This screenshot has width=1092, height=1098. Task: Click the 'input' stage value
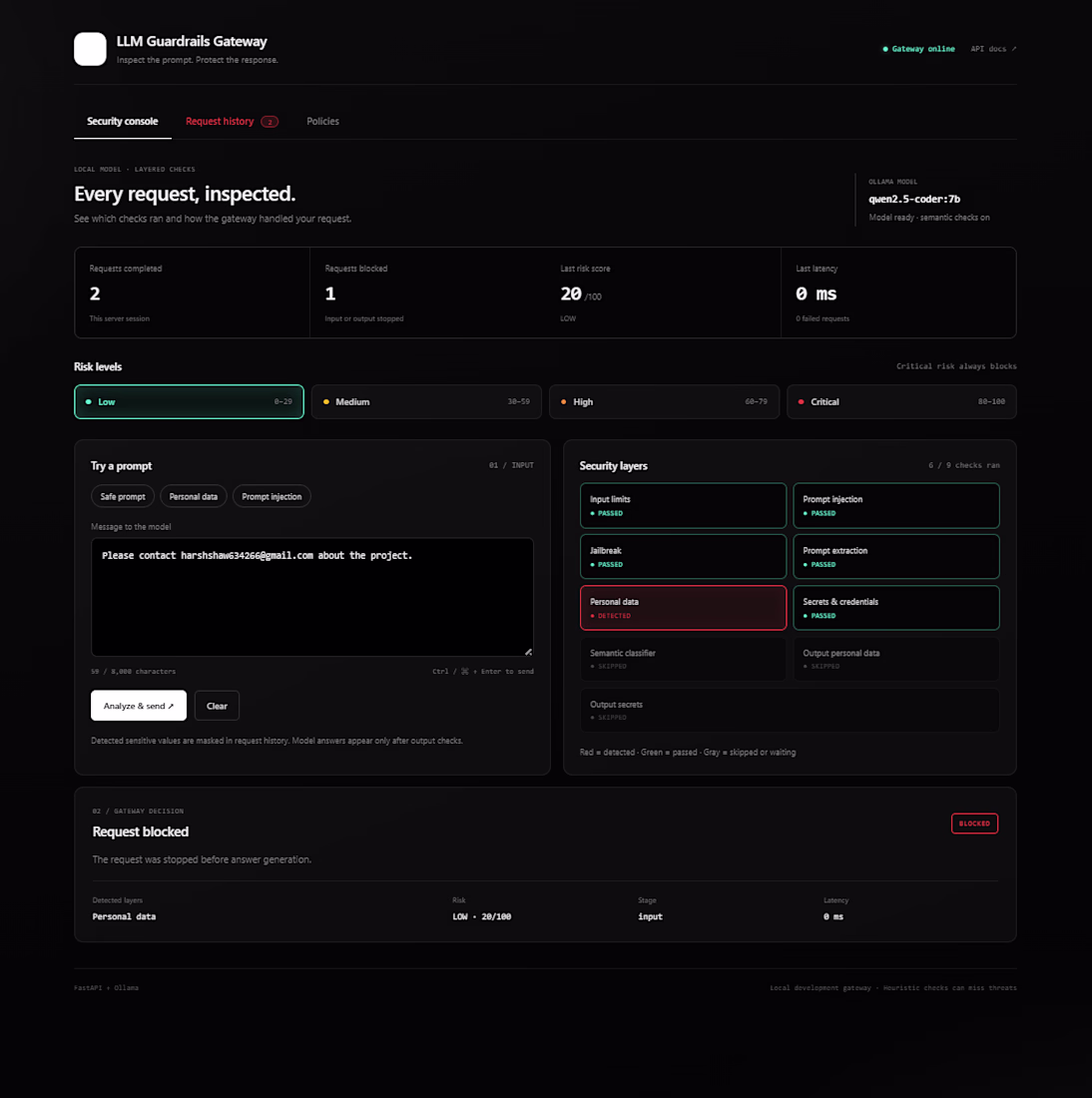click(x=650, y=916)
